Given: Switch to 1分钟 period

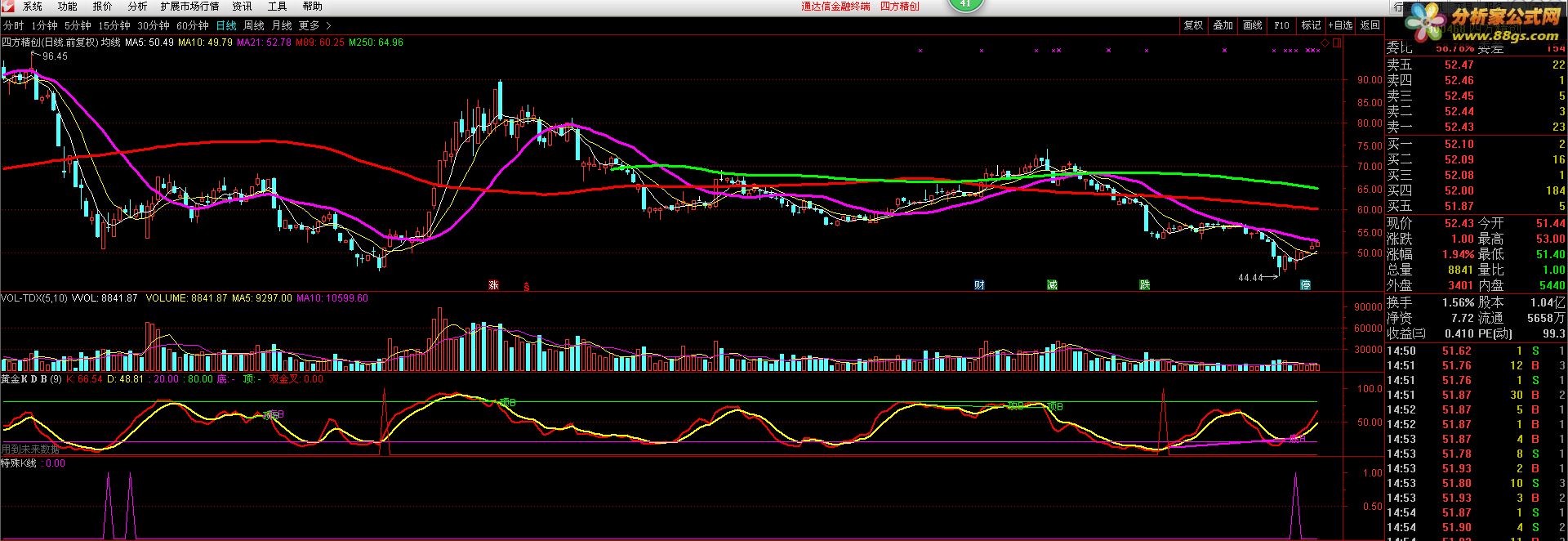Looking at the screenshot, I should 44,26.
